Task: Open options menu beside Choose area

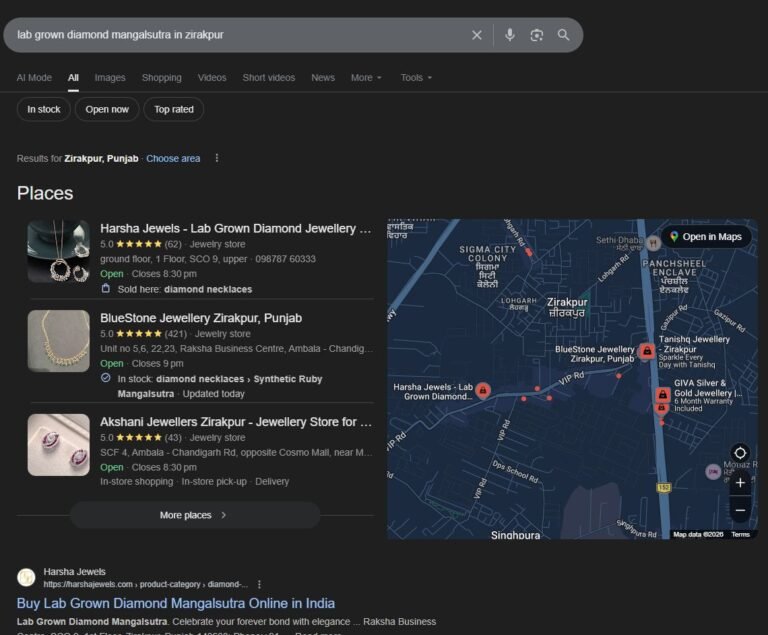Action: click(x=217, y=158)
